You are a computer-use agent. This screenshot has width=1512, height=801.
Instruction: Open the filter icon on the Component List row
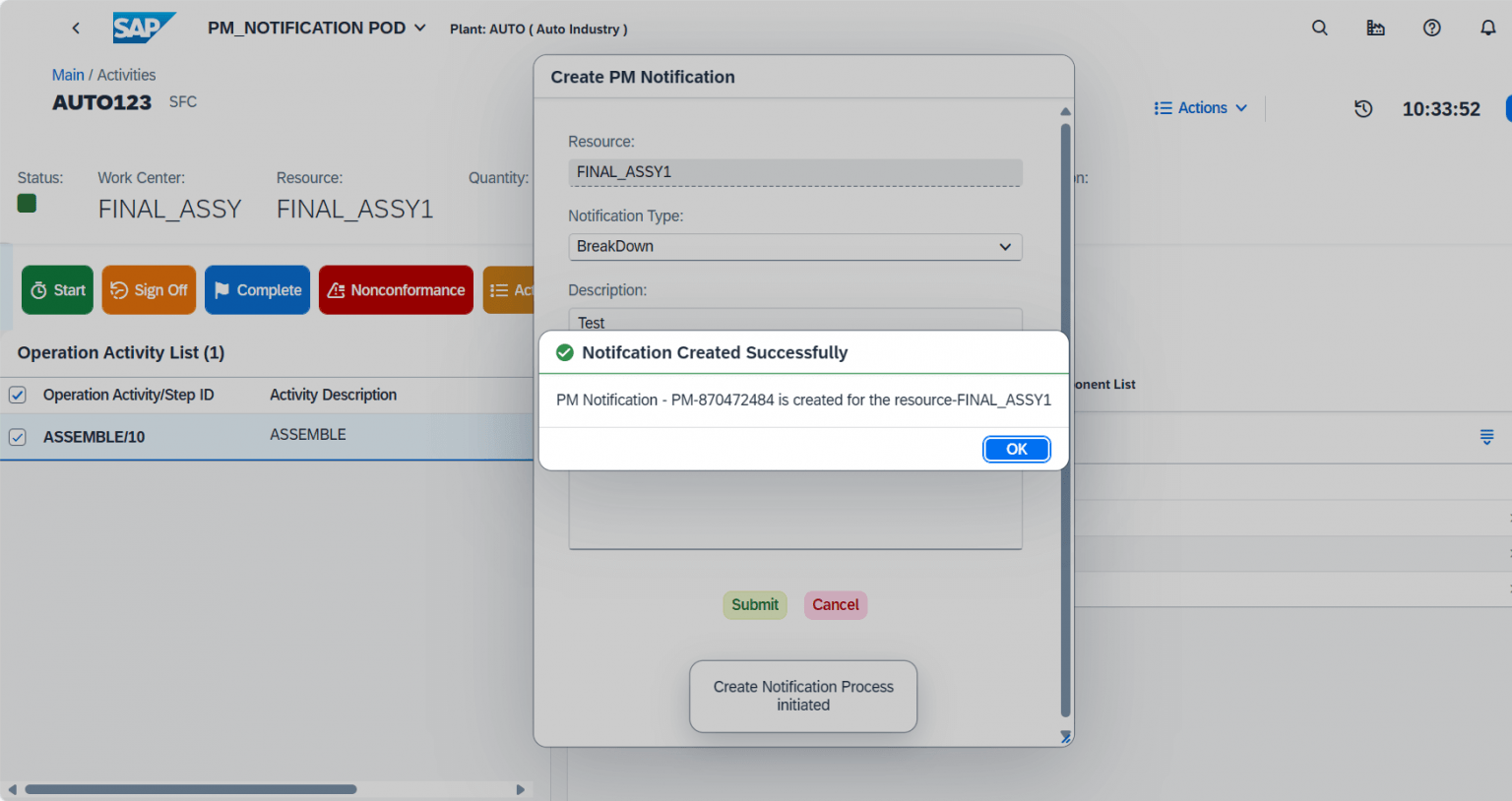point(1486,437)
